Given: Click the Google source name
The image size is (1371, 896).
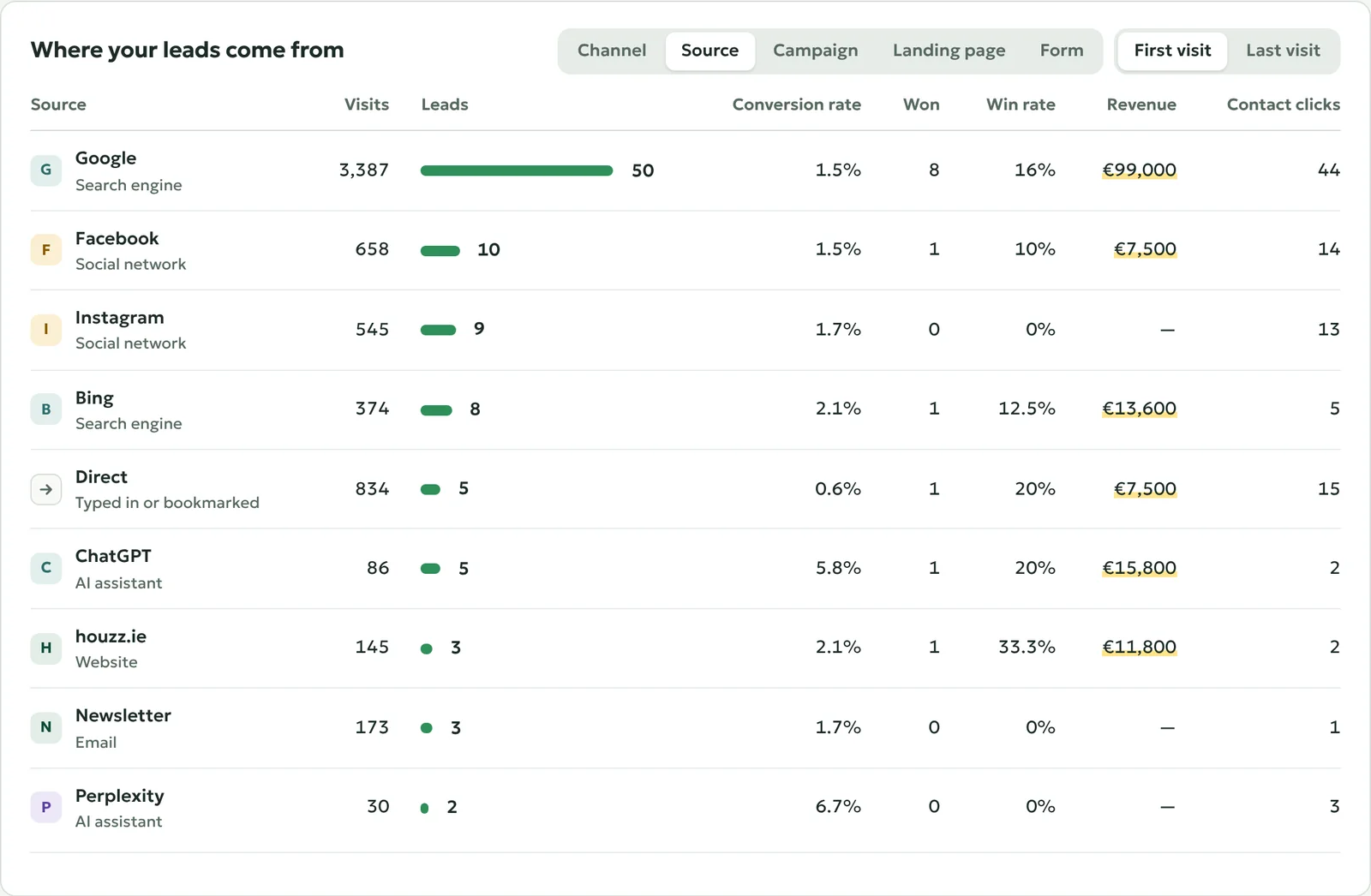Looking at the screenshot, I should [x=105, y=158].
